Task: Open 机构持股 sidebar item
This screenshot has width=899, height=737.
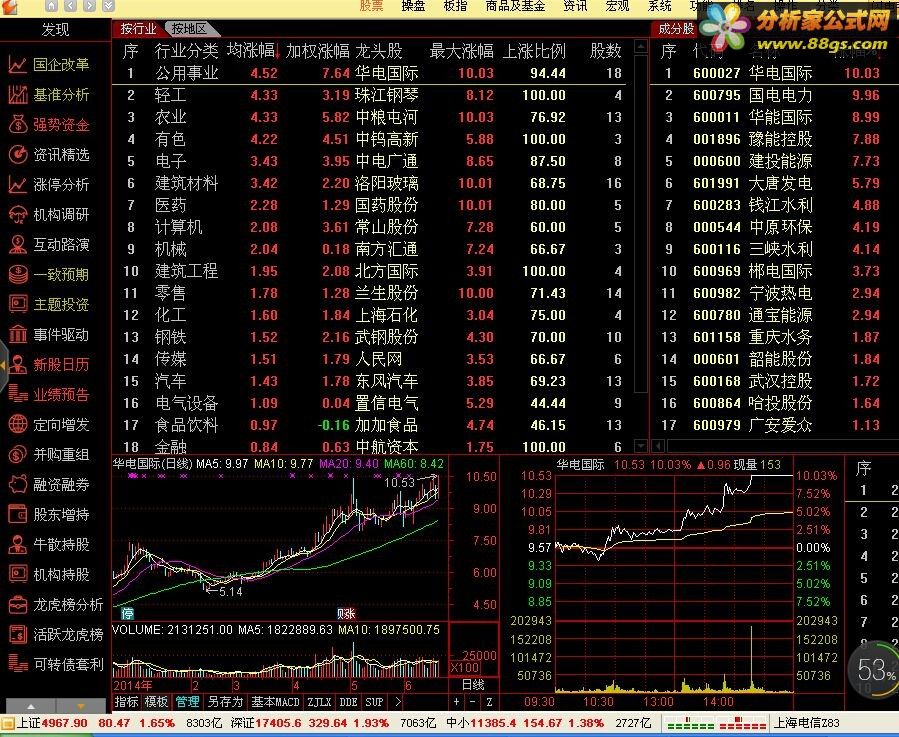Action: [49, 574]
